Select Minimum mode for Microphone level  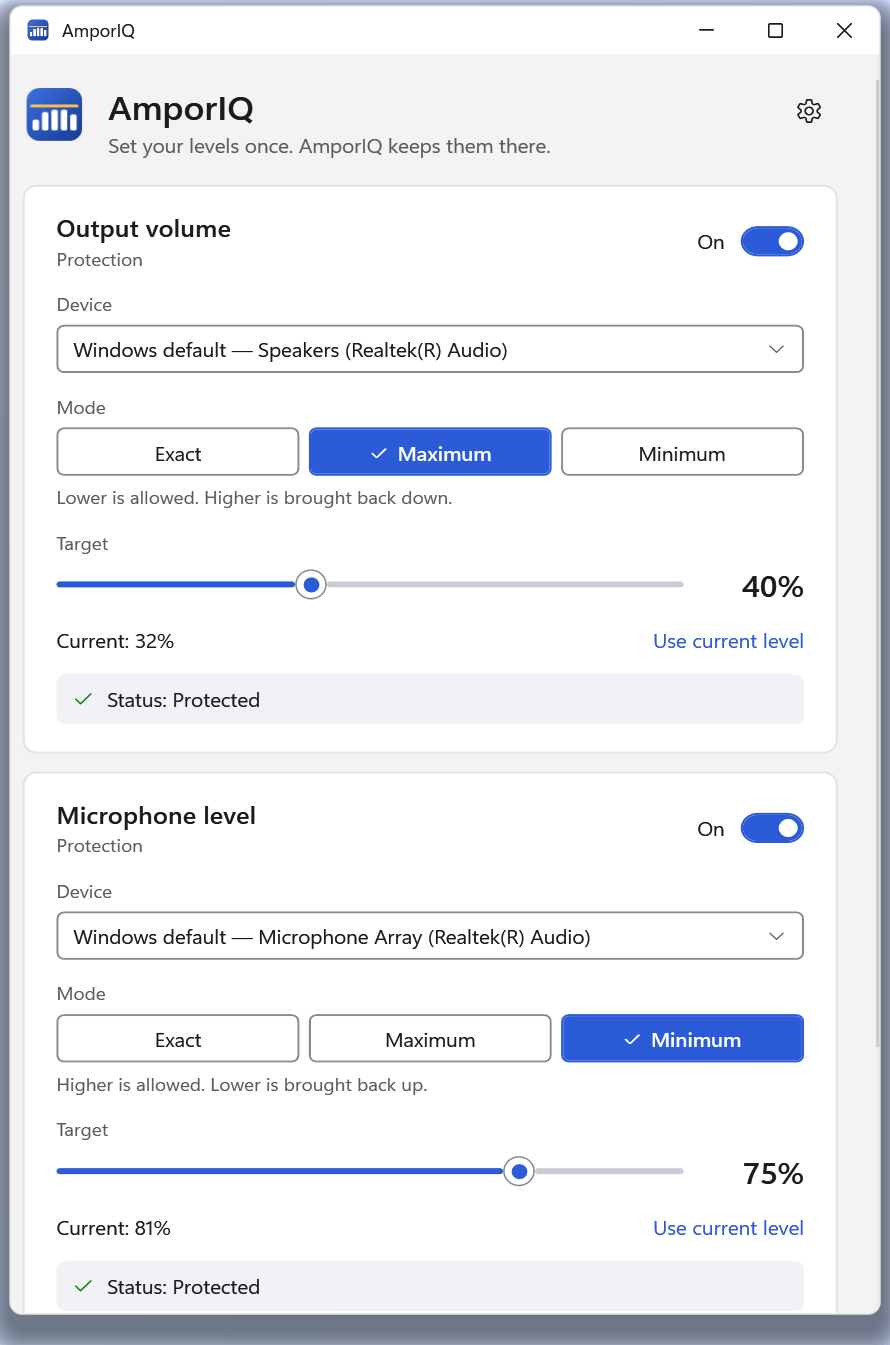(682, 1038)
